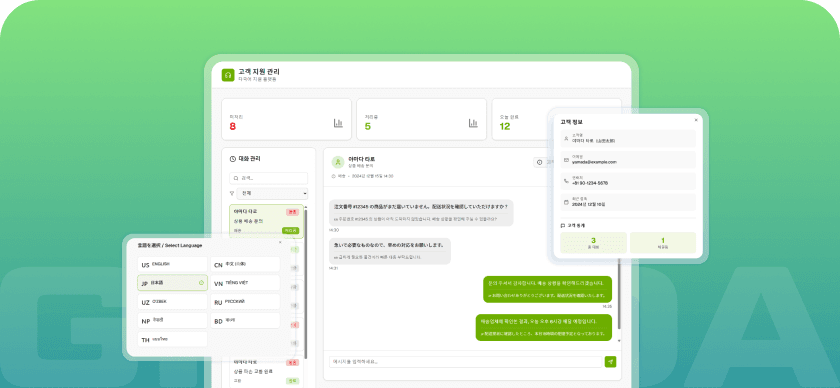Click the green status badge on the top conversation
This screenshot has height=388, width=840.
tap(290, 230)
